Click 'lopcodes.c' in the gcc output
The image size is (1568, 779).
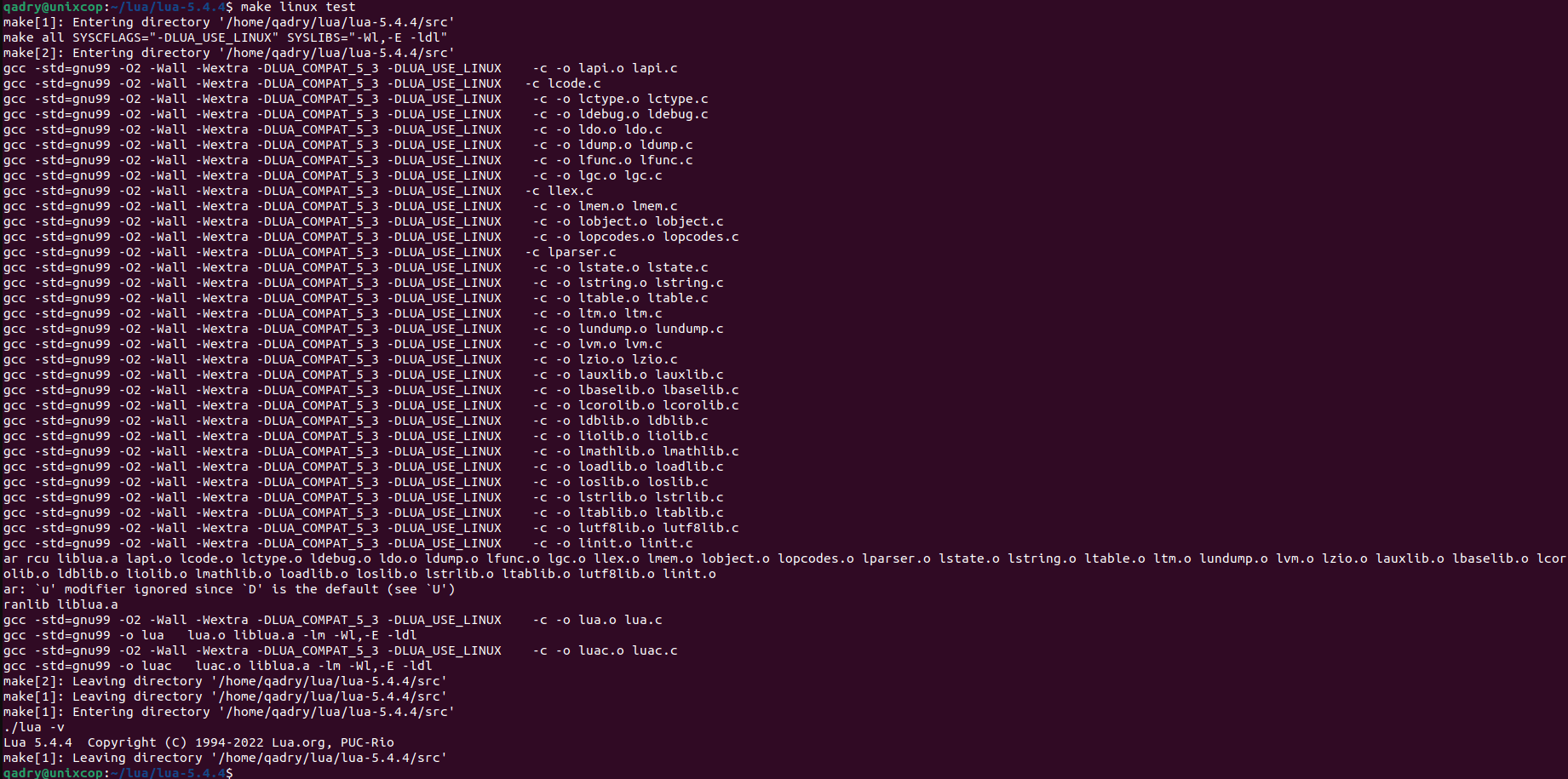701,237
